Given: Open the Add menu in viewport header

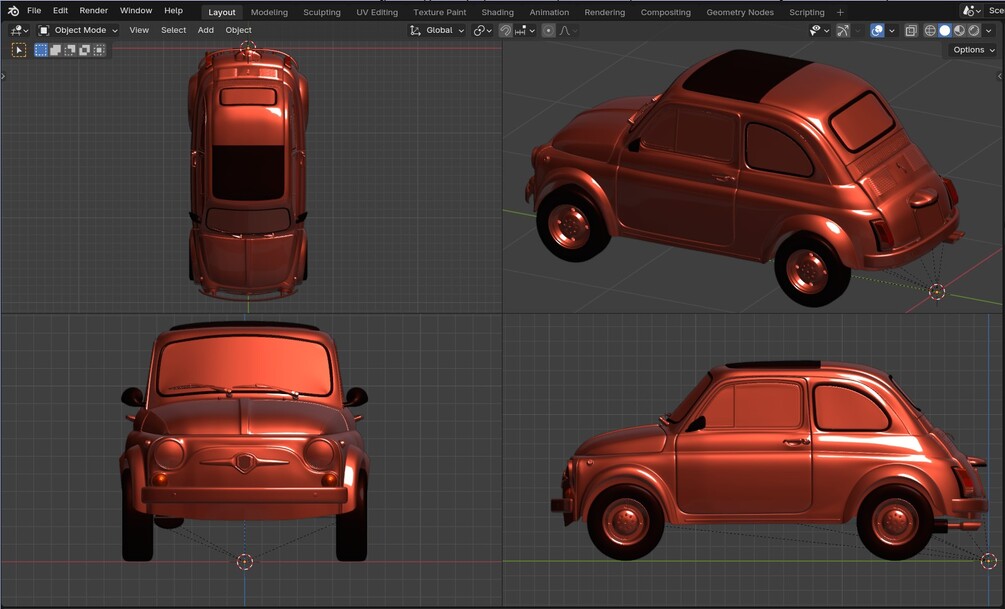Looking at the screenshot, I should 205,30.
